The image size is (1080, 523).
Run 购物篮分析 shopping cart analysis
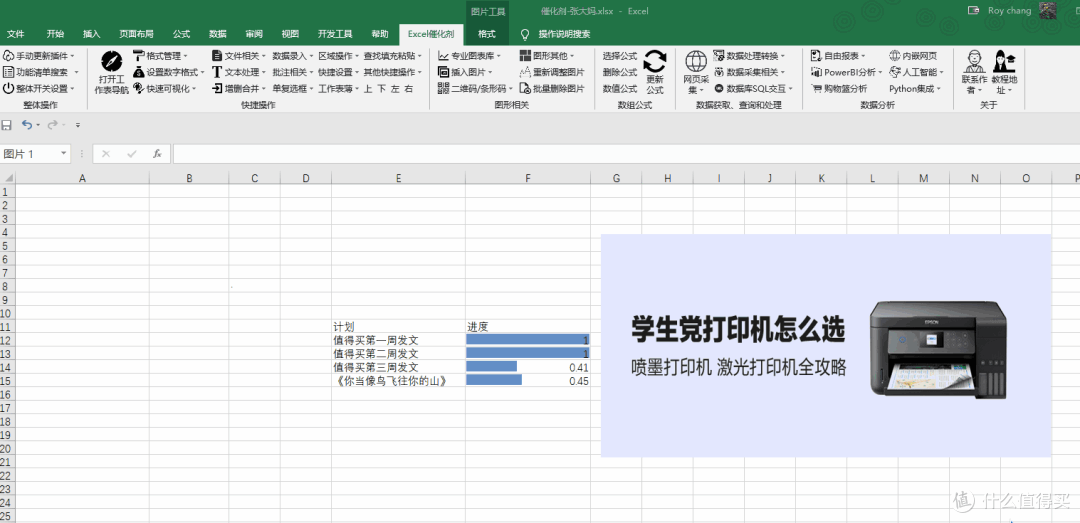pos(839,88)
